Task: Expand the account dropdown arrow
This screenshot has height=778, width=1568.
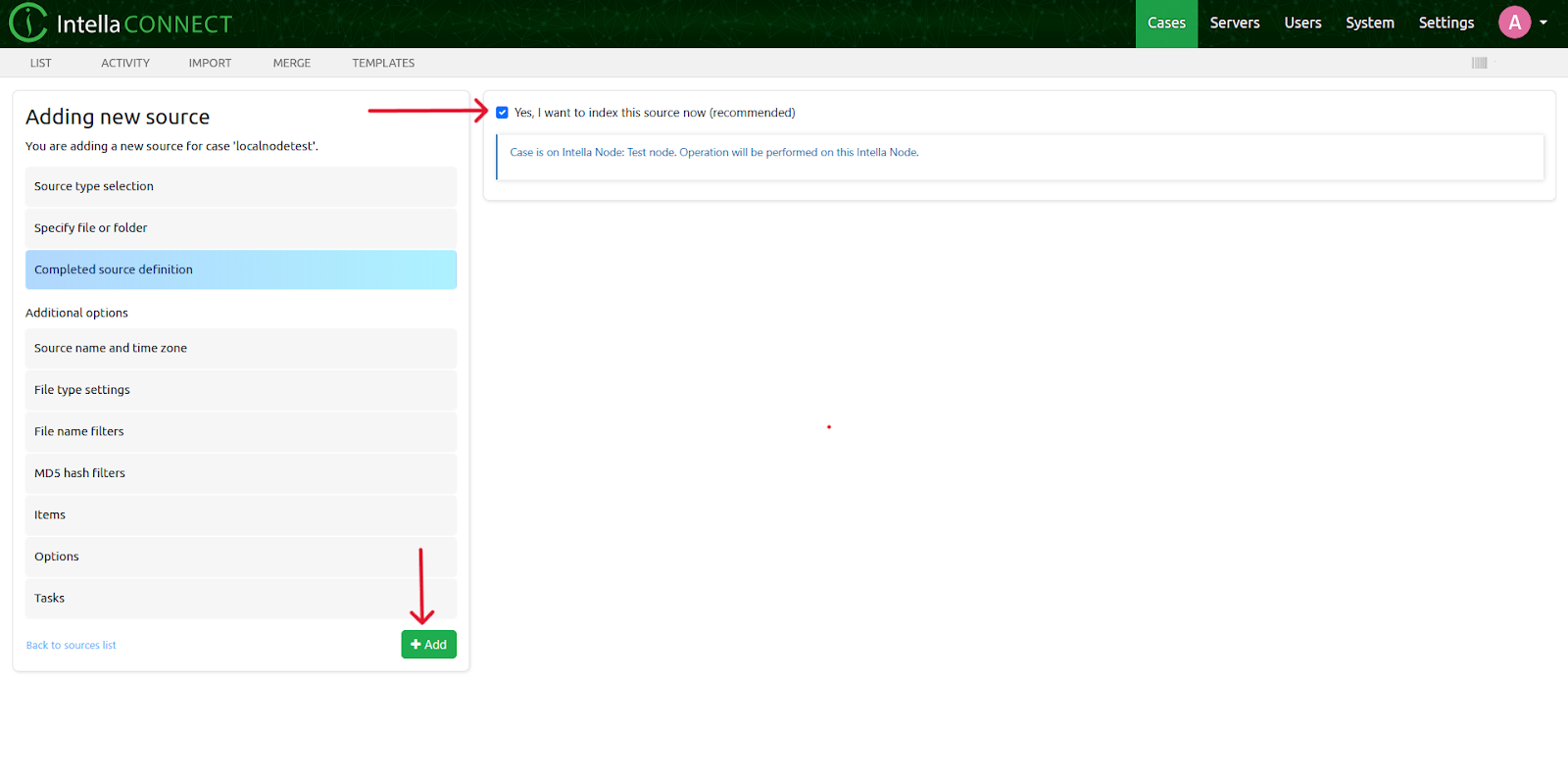Action: 1543,23
